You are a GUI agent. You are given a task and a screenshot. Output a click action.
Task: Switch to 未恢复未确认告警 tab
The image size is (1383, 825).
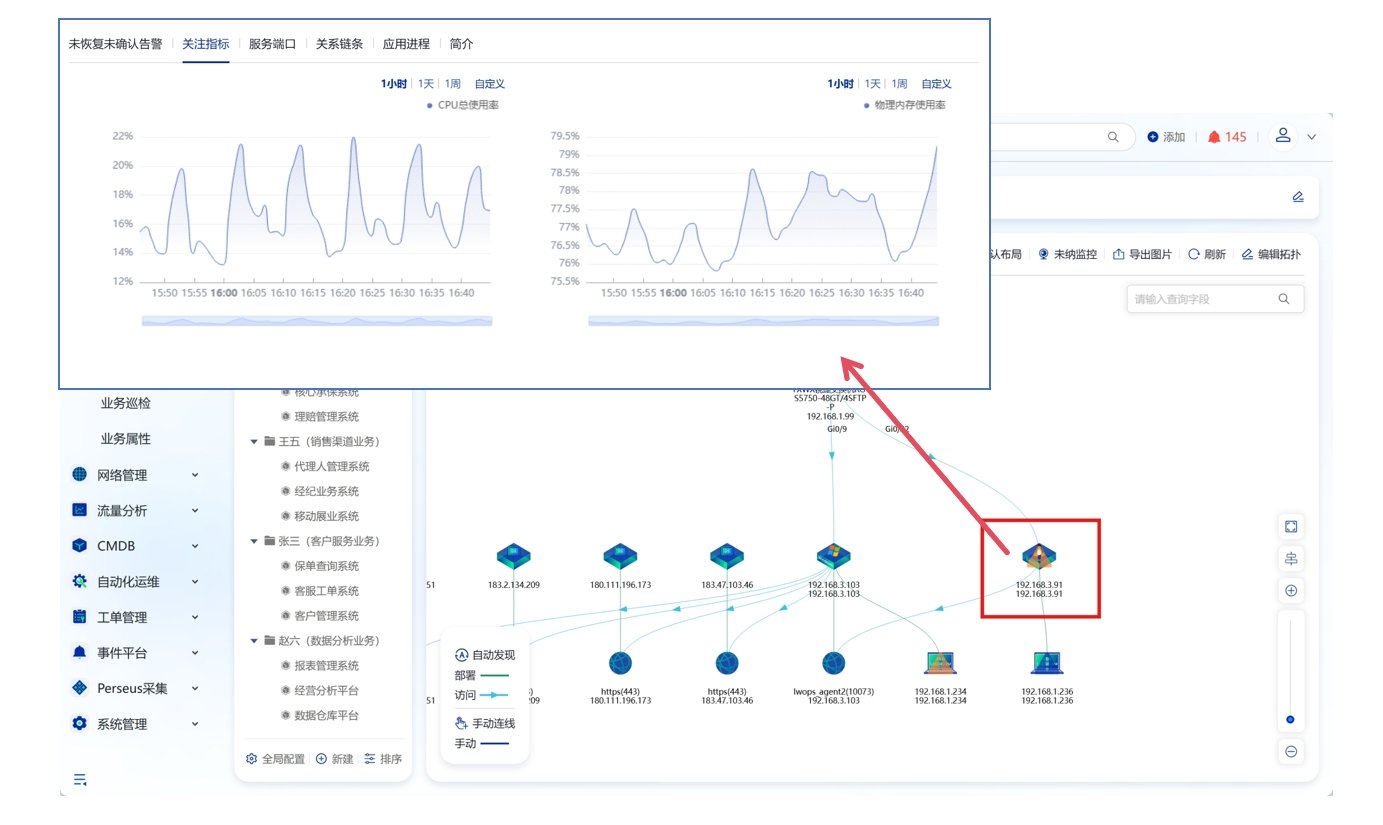[x=115, y=44]
